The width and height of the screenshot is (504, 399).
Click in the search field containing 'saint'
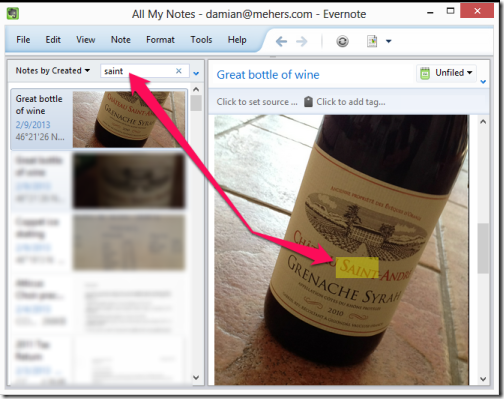(x=138, y=71)
